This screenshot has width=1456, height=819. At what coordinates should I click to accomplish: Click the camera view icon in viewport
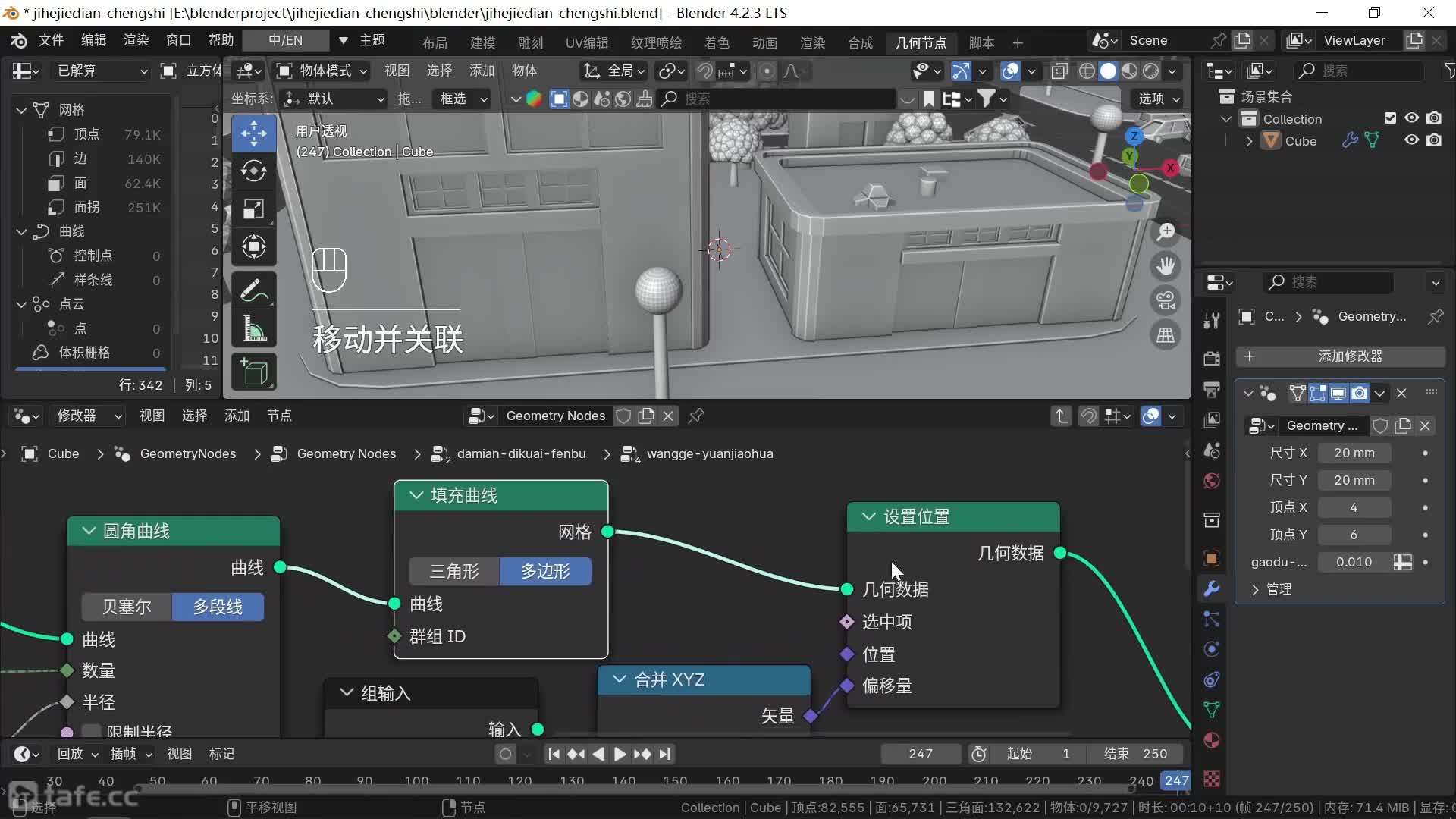1166,300
